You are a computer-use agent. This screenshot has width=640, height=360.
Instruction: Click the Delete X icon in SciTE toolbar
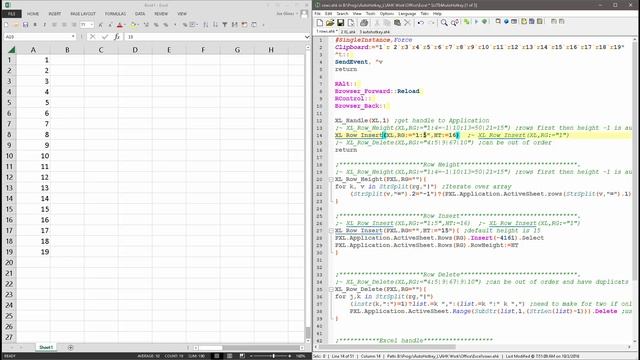click(x=407, y=22)
